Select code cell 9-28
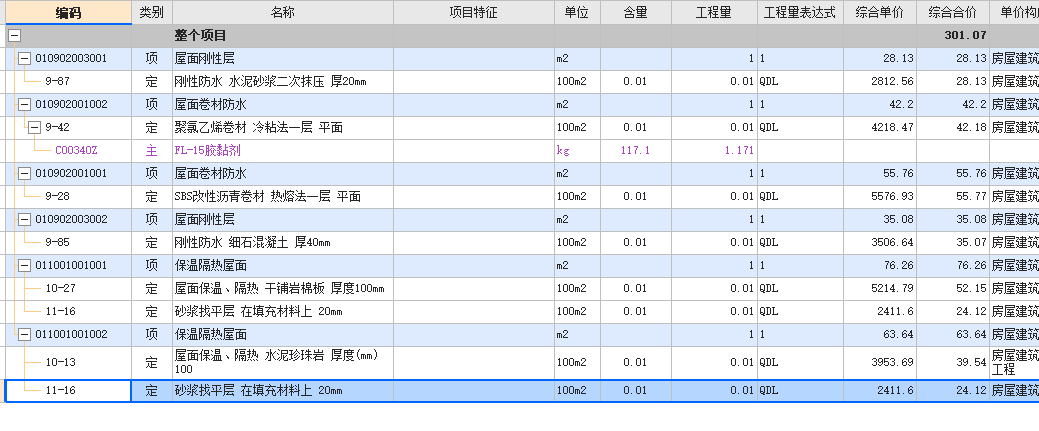Image resolution: width=1039 pixels, height=431 pixels. tap(69, 196)
